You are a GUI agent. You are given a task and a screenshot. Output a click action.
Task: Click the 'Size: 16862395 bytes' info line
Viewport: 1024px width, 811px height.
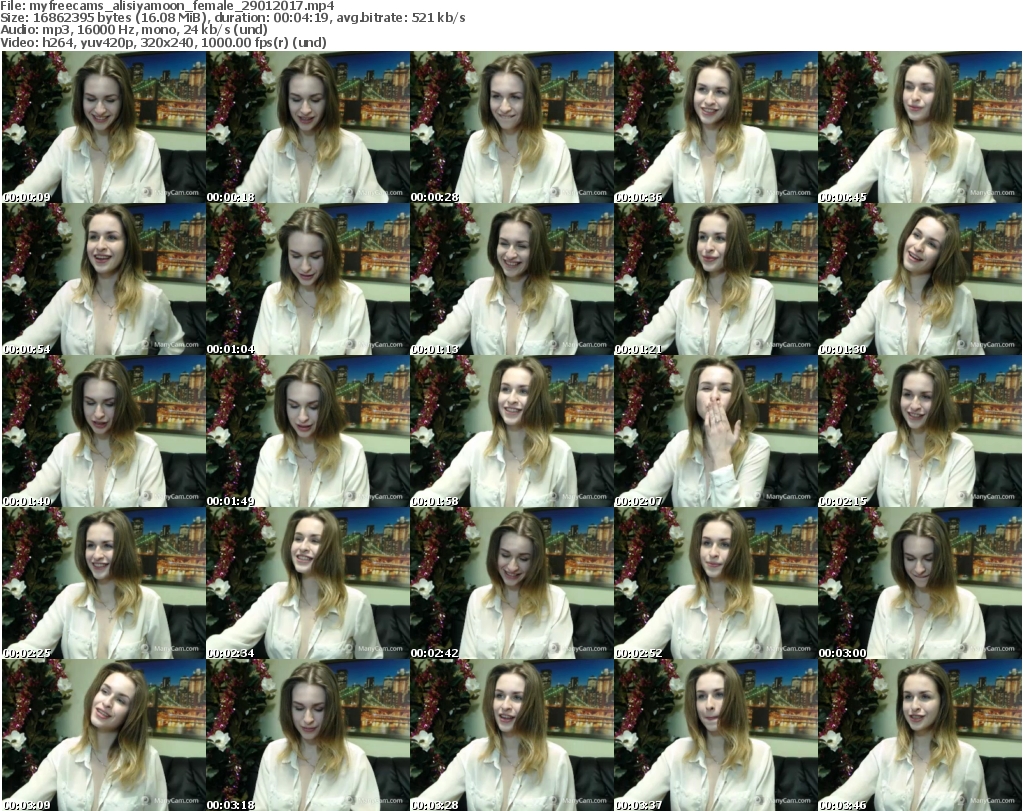tap(232, 18)
